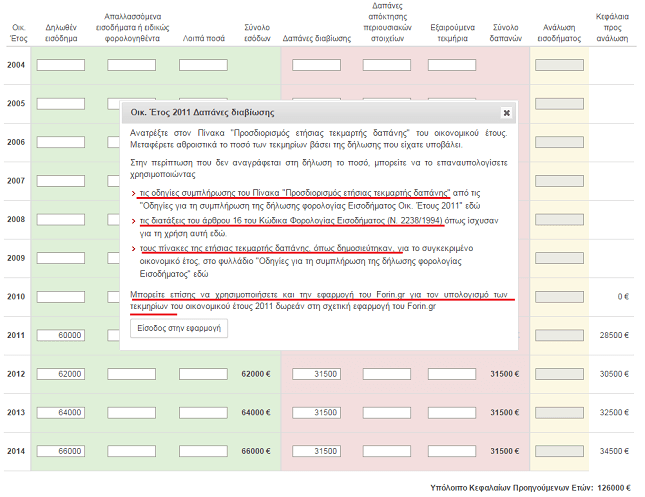Click 2014 Λοιπά ποσά input field
The height and width of the screenshot is (497, 645).
click(x=203, y=451)
